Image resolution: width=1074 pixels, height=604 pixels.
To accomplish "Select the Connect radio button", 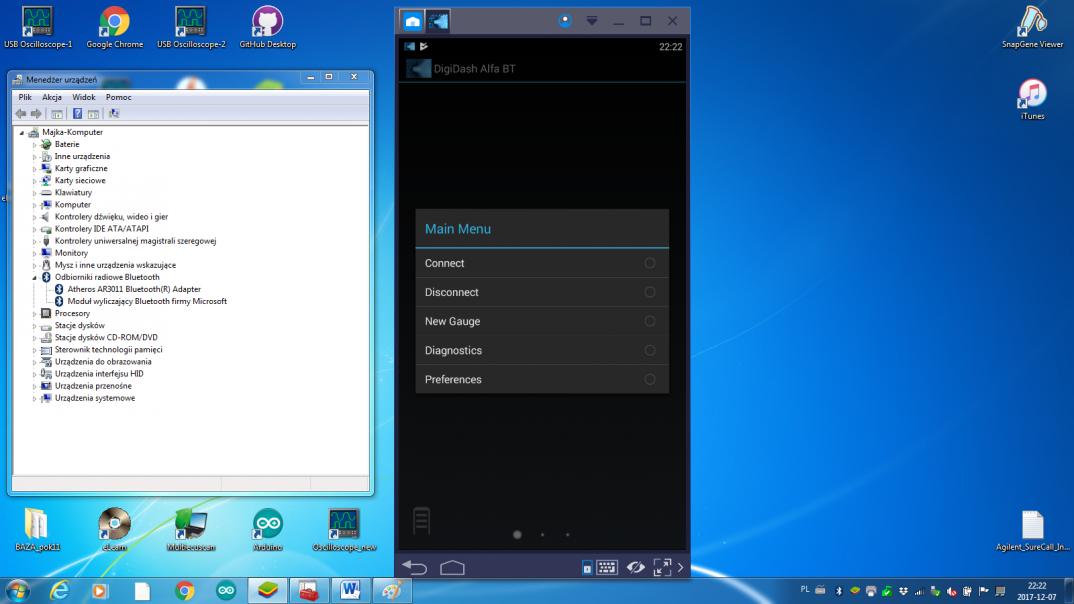I will pos(650,263).
